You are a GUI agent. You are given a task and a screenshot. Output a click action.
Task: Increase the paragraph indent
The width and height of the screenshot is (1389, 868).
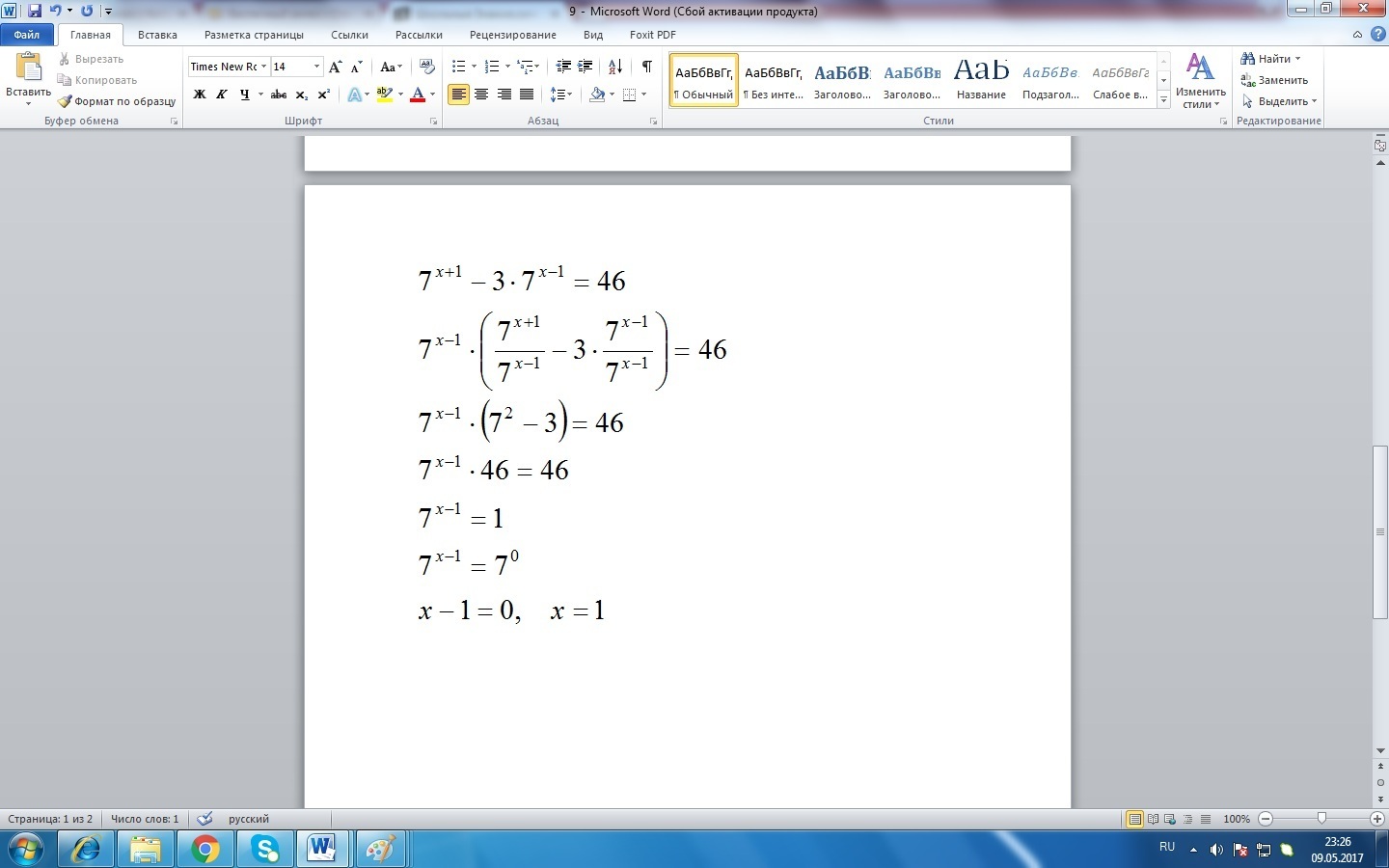tap(585, 67)
